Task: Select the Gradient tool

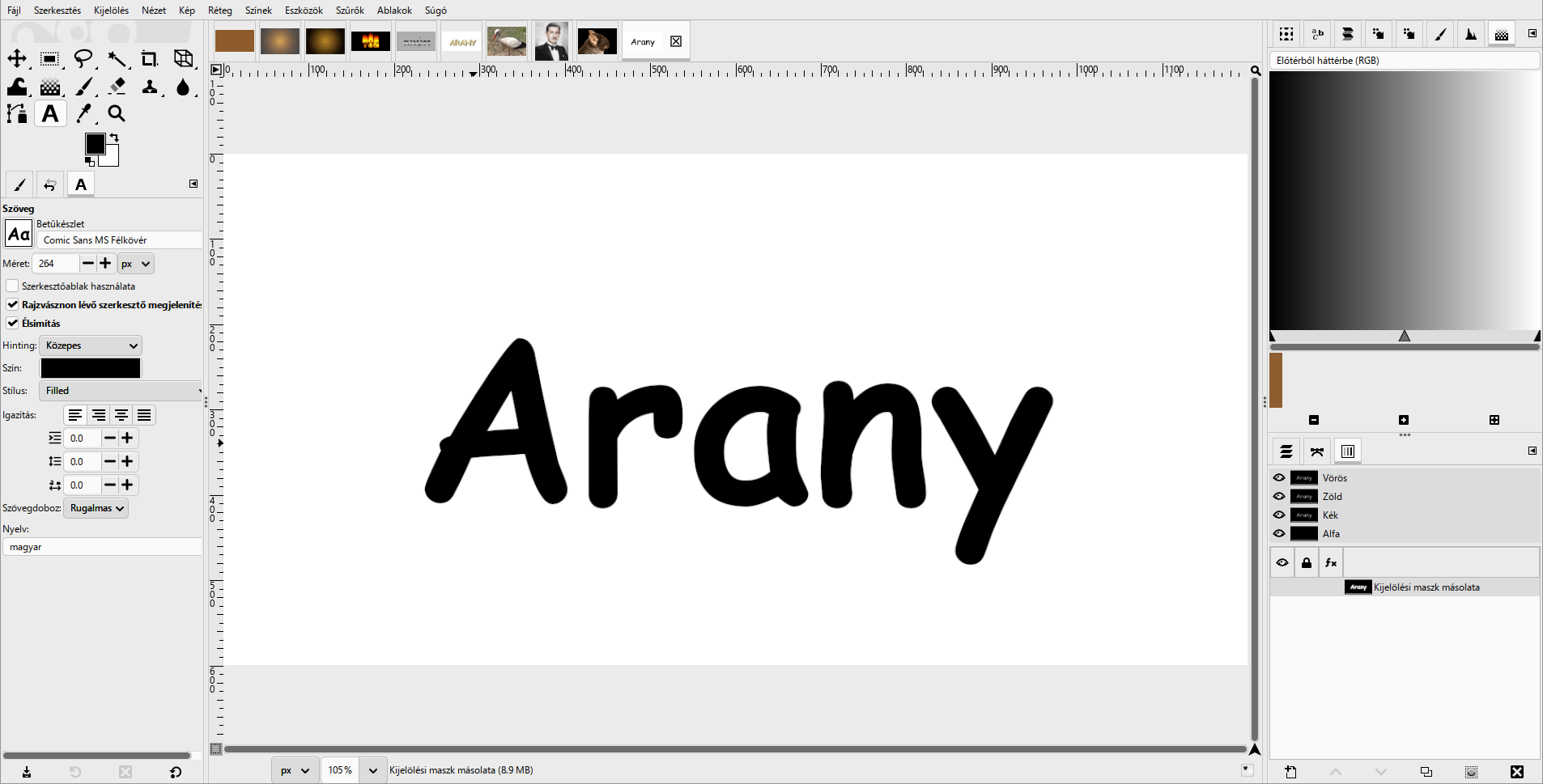Action: point(50,87)
